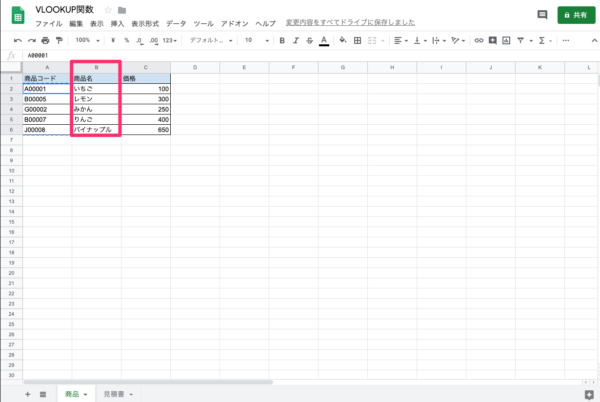Click the save status link
The height and width of the screenshot is (402, 600).
click(x=350, y=23)
